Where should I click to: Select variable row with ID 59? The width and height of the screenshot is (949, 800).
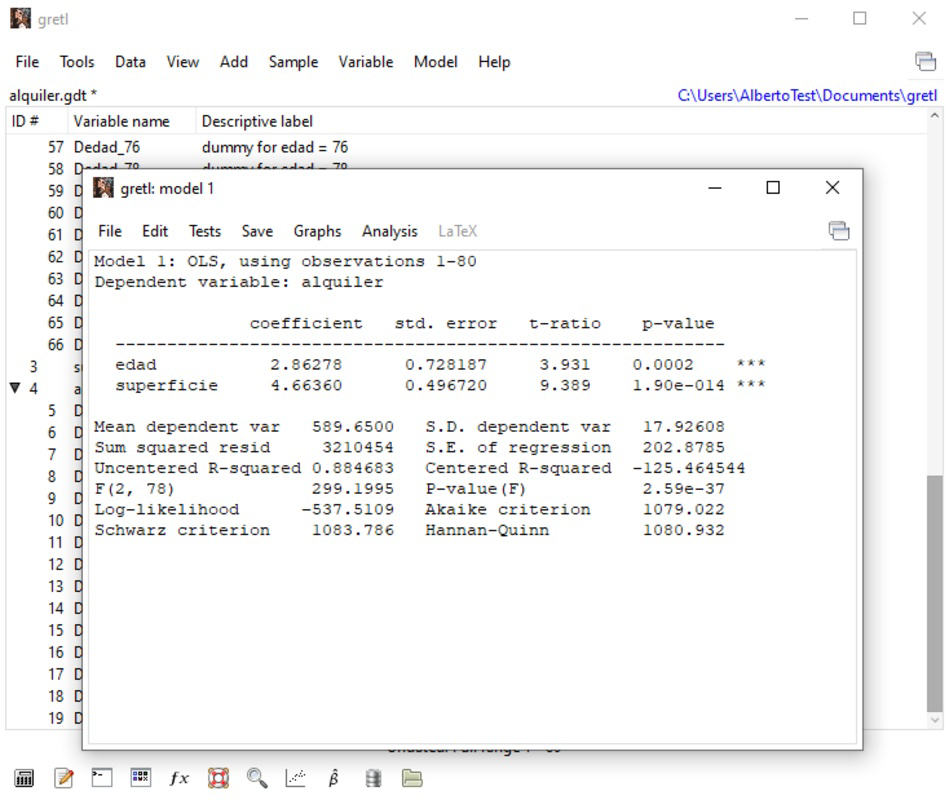[44, 191]
